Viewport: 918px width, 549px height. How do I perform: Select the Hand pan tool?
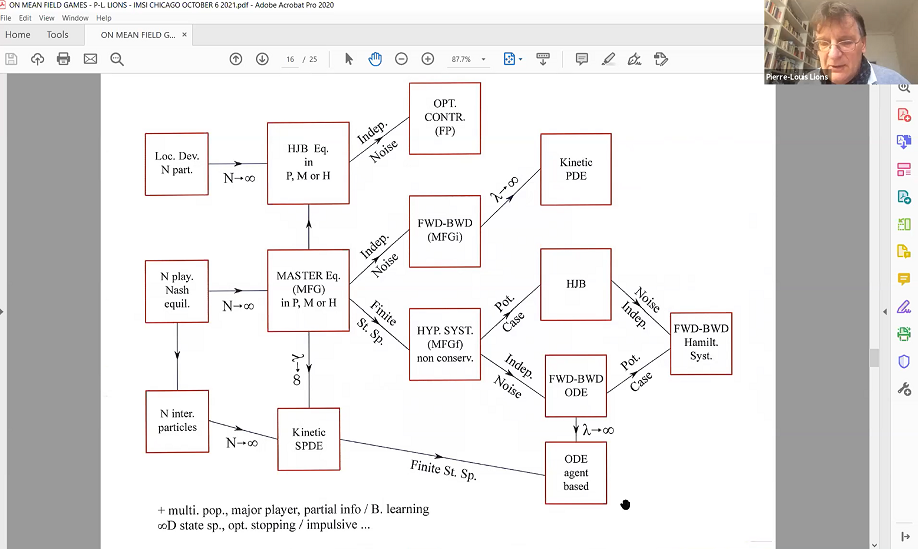(x=375, y=59)
